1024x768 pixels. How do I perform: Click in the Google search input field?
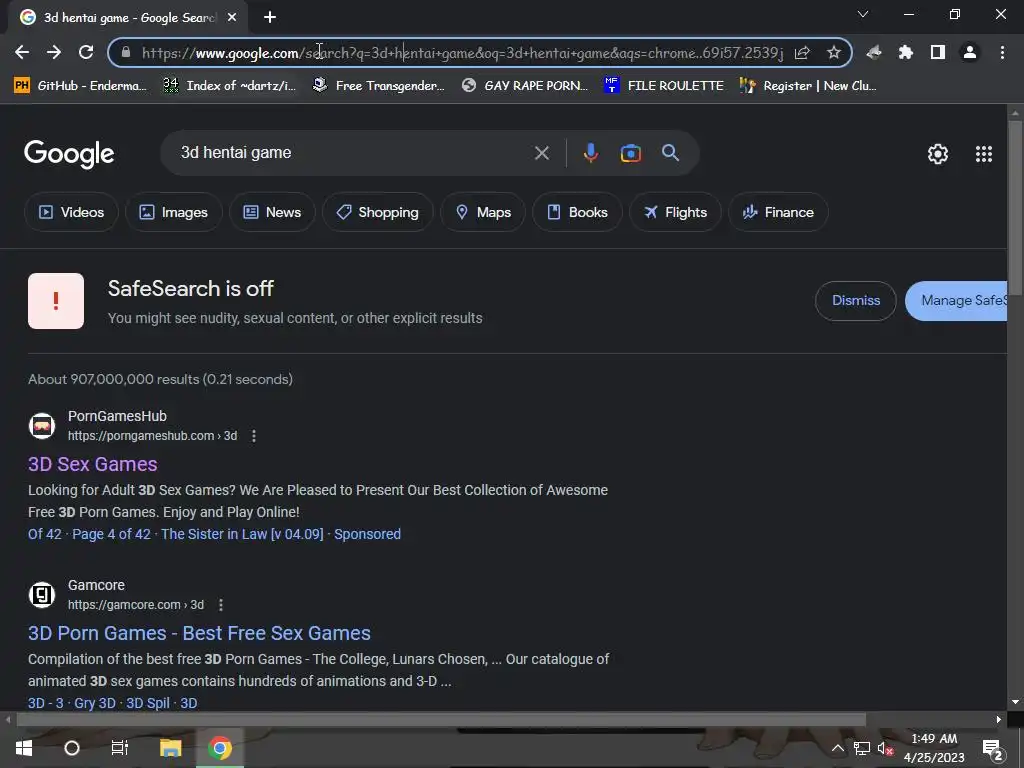[x=353, y=153]
